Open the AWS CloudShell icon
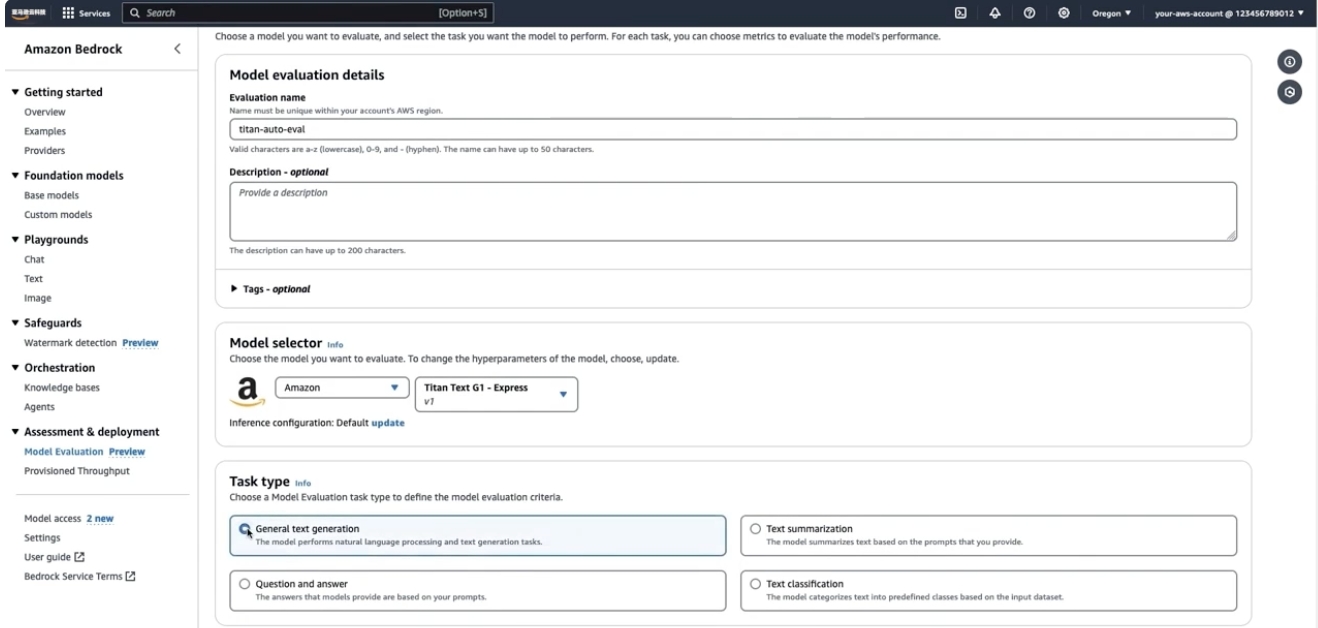 click(960, 13)
